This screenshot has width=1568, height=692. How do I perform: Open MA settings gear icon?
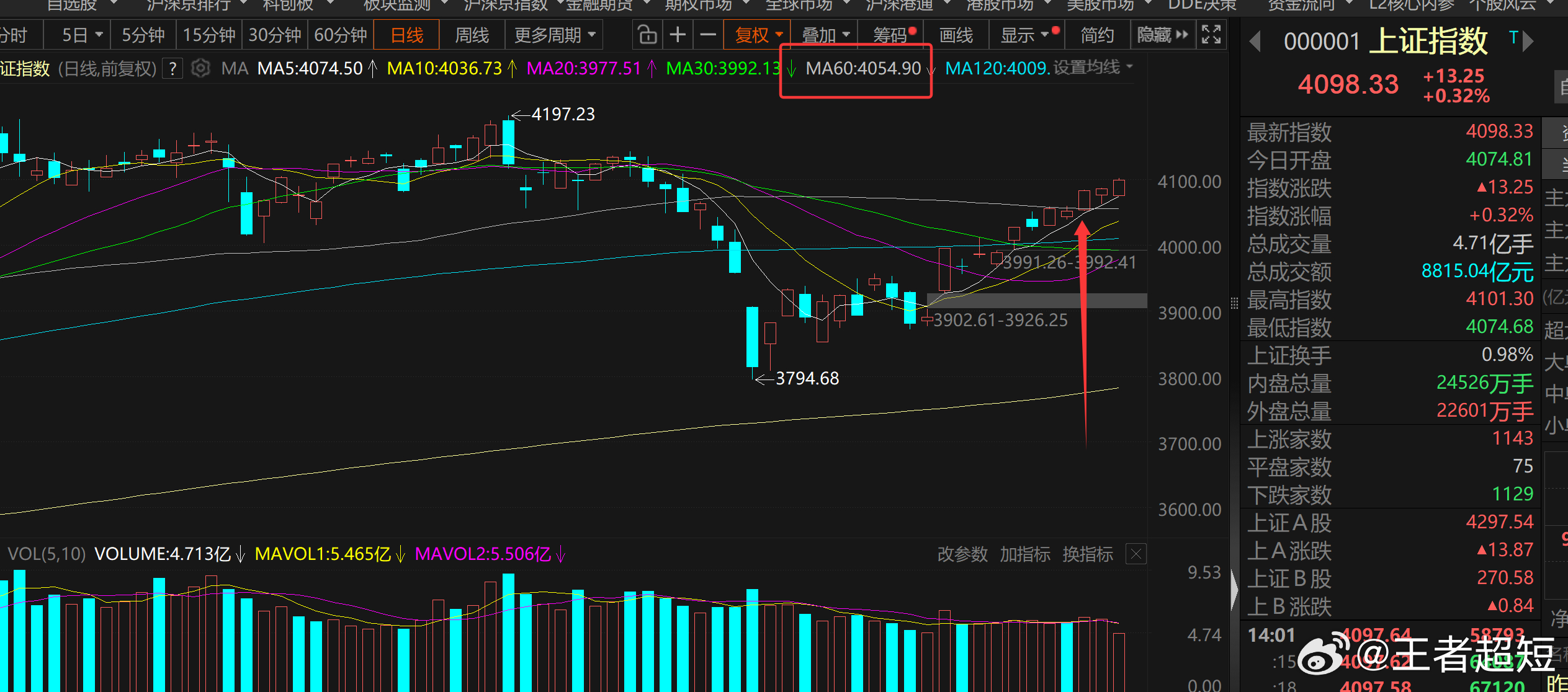point(200,68)
